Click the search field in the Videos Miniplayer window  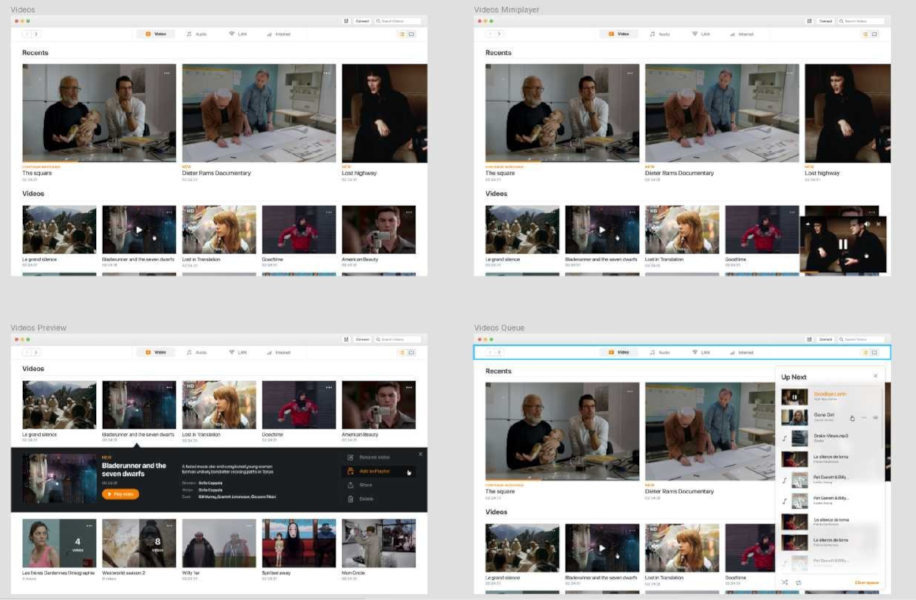[x=861, y=21]
